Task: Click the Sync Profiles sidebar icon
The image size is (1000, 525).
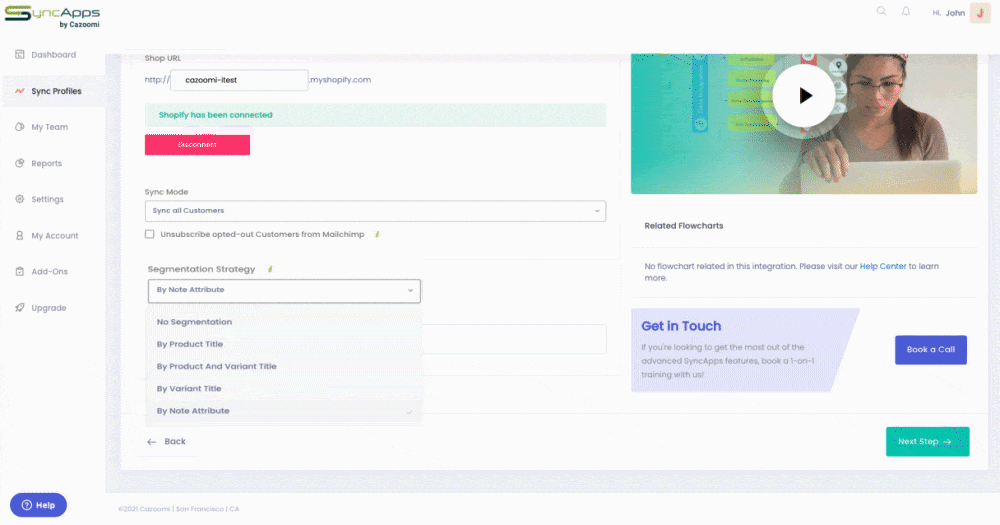Action: click(x=20, y=91)
